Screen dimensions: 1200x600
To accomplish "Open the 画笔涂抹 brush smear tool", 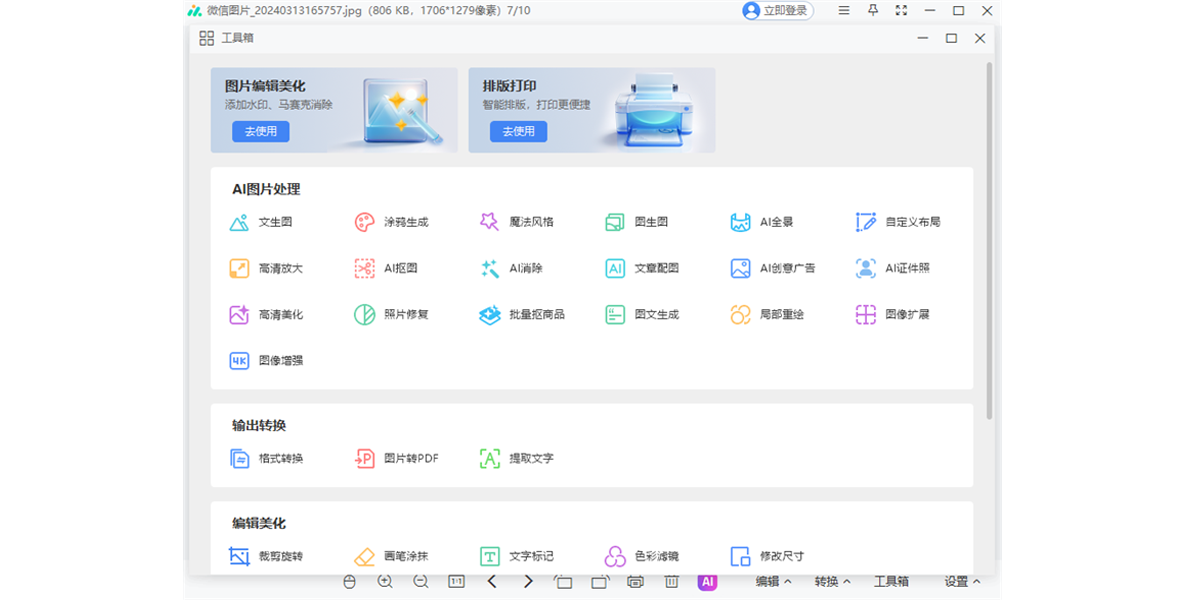I will point(391,556).
